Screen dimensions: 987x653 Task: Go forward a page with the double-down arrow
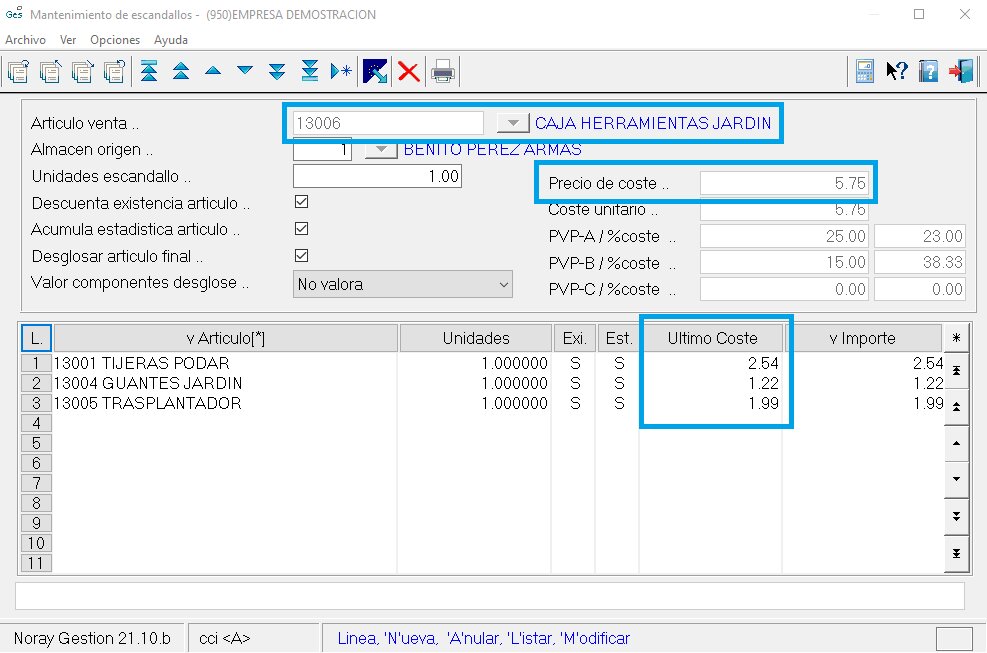coord(277,71)
